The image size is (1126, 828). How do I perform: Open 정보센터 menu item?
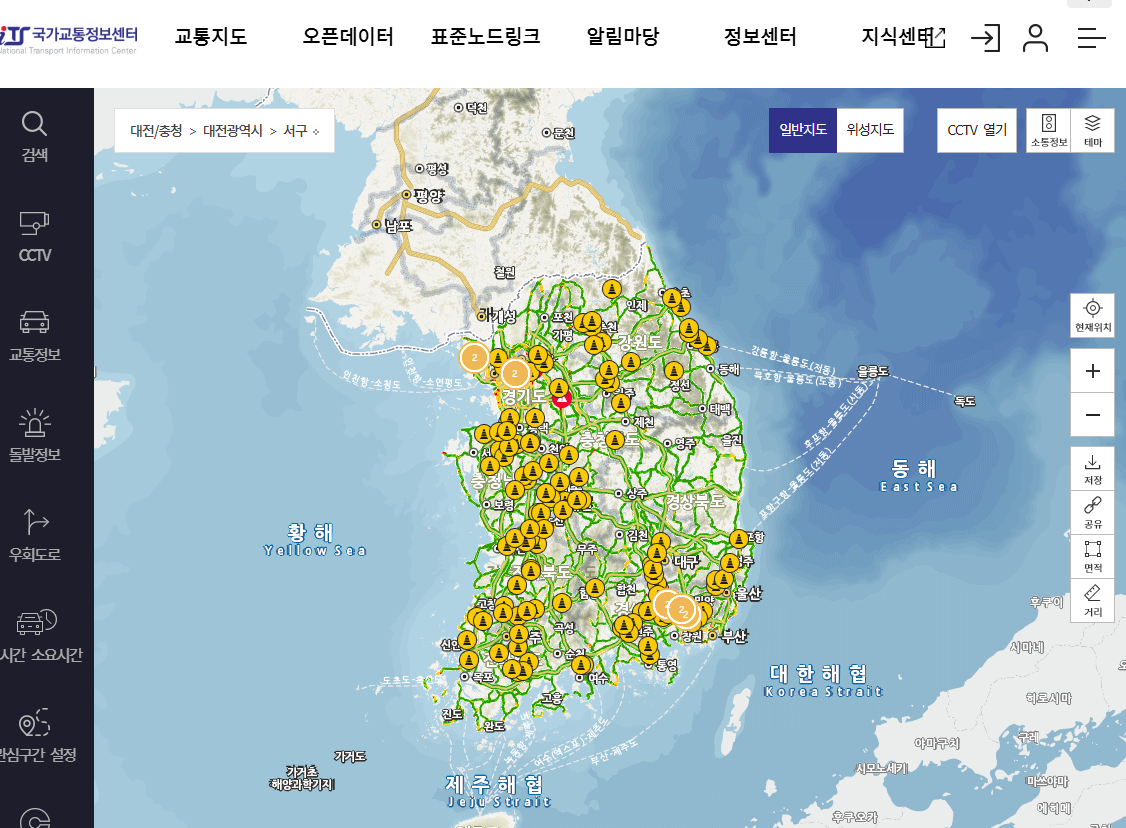click(760, 37)
